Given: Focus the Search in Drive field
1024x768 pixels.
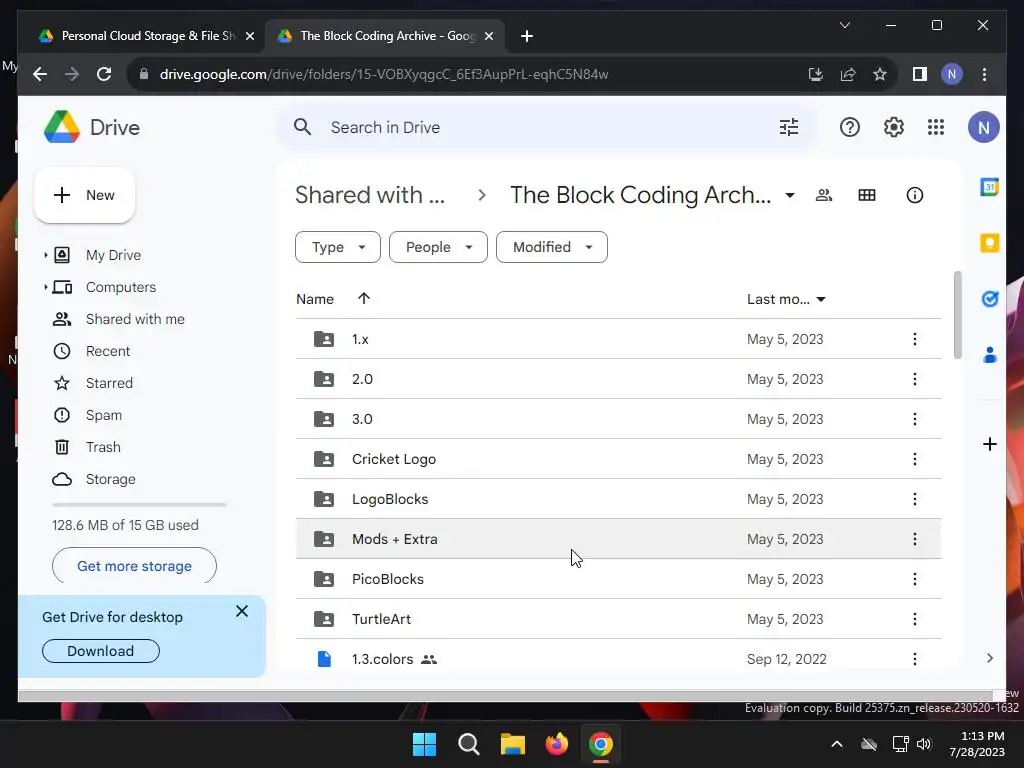Looking at the screenshot, I should (545, 127).
